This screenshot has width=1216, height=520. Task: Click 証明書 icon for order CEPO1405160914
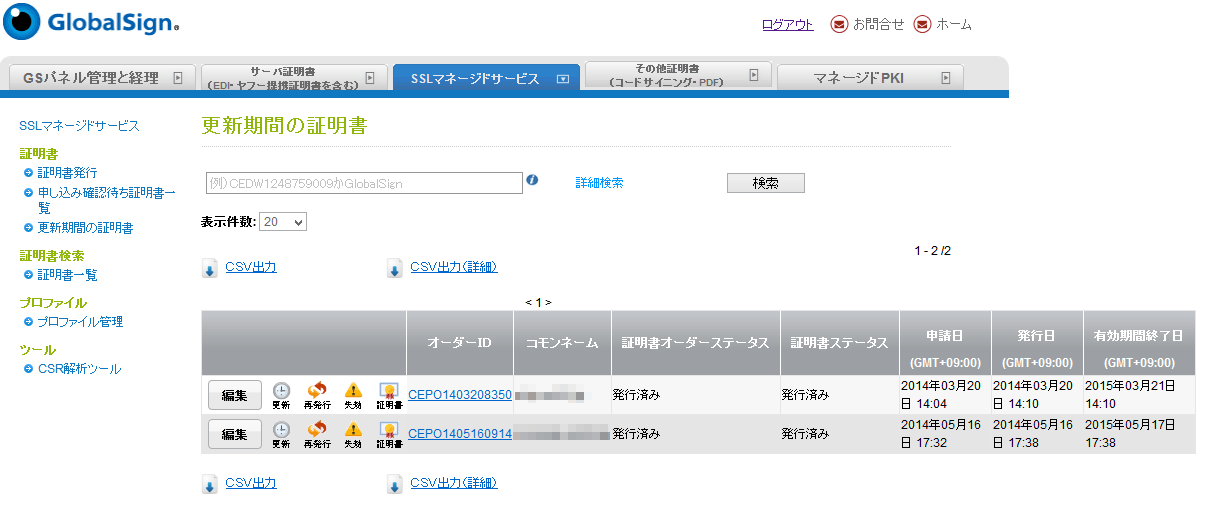pyautogui.click(x=389, y=434)
